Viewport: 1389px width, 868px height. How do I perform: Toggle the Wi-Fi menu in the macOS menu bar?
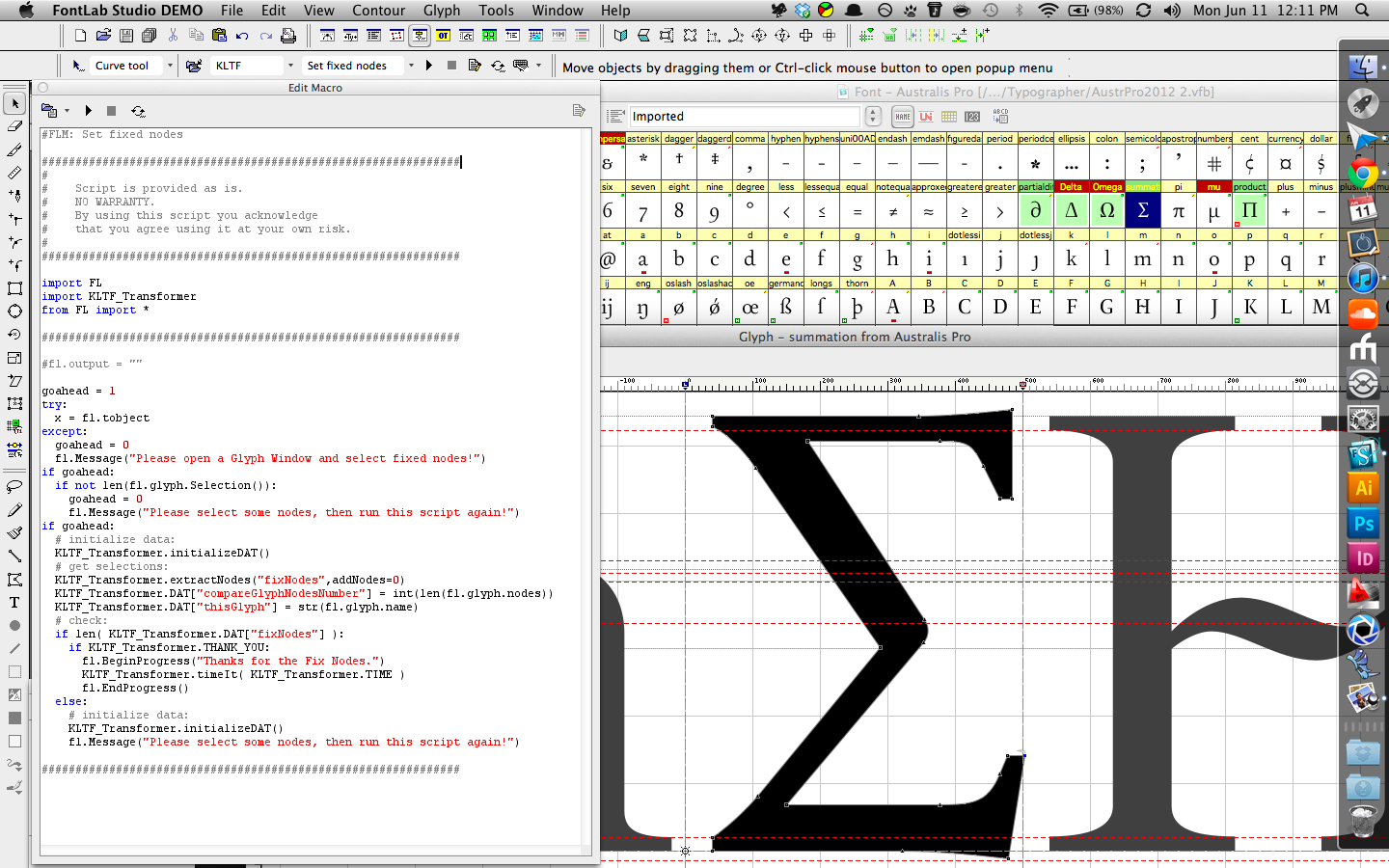1047,11
